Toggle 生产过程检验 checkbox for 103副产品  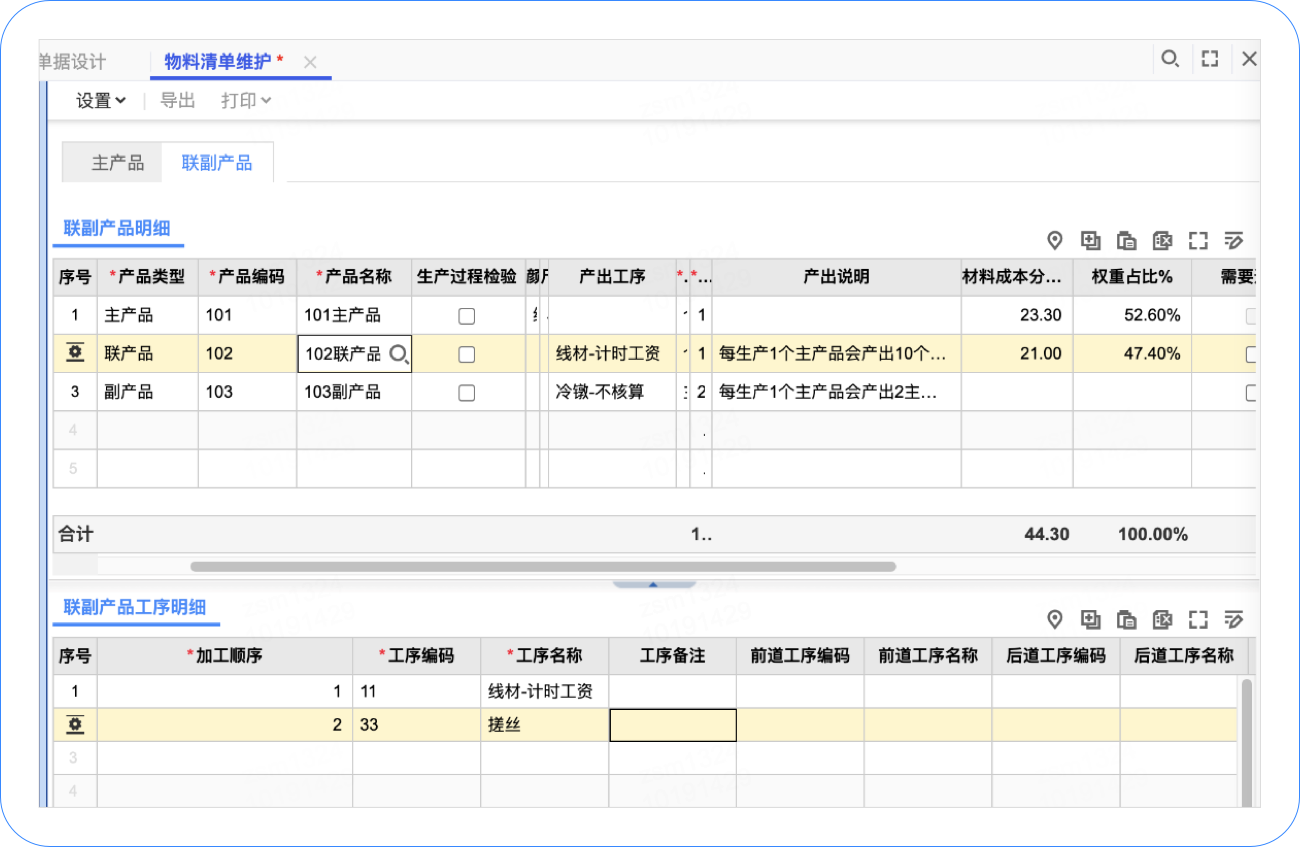coord(466,393)
